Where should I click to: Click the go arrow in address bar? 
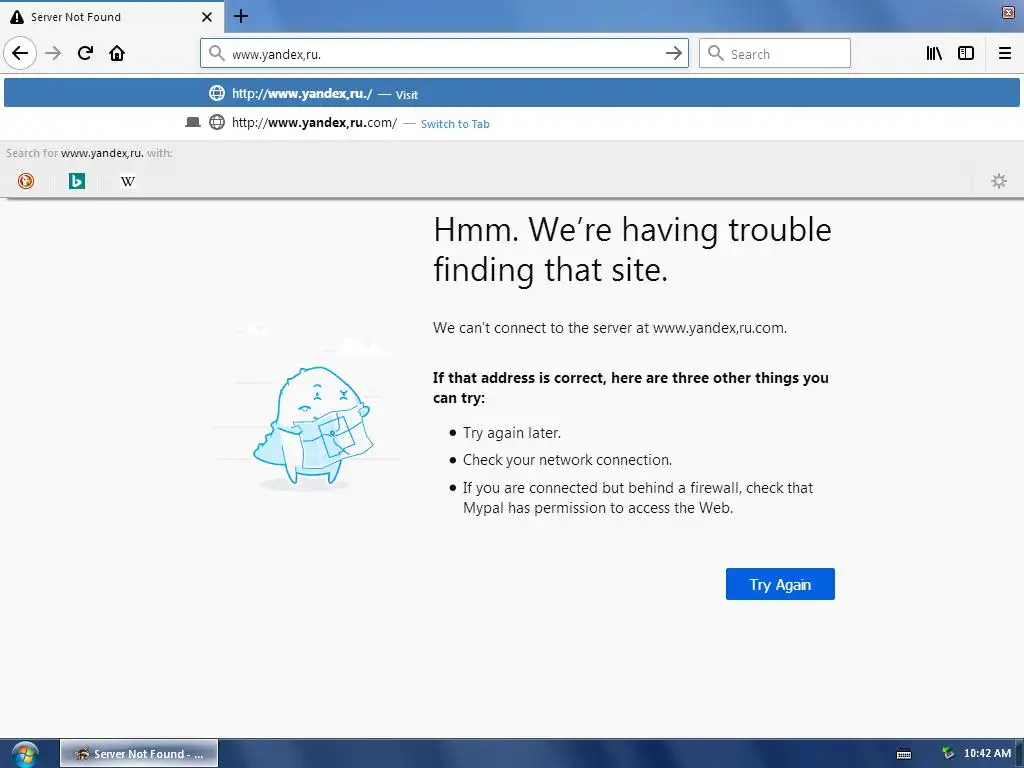pyautogui.click(x=673, y=54)
